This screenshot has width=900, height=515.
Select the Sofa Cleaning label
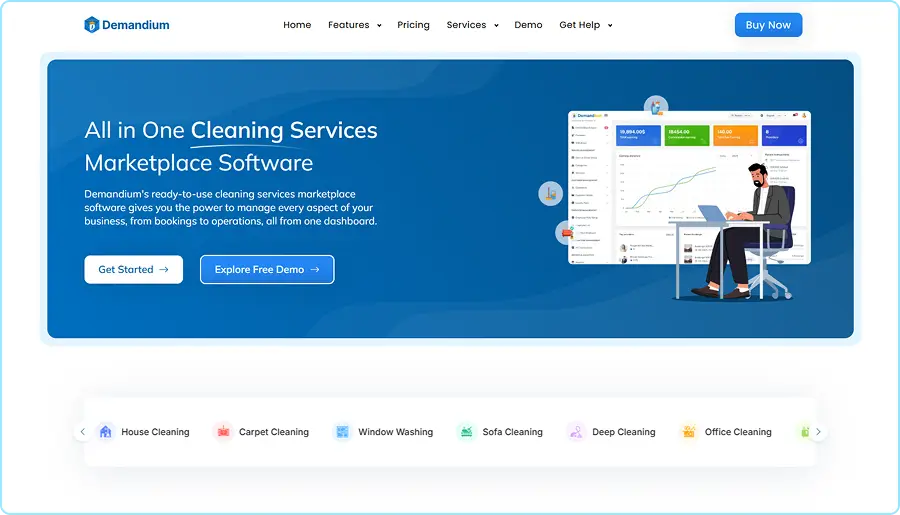click(512, 432)
